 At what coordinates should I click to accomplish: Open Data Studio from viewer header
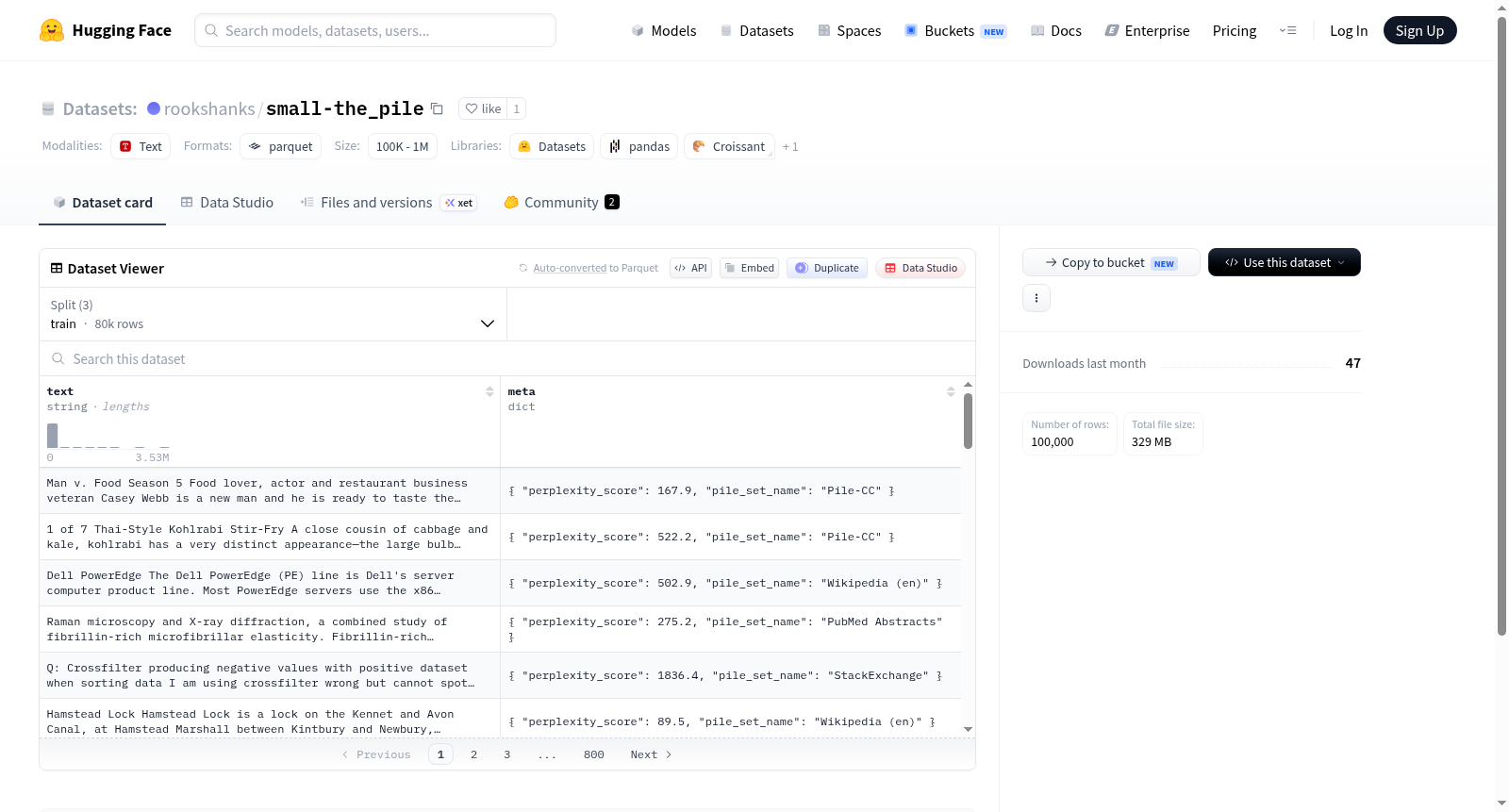(920, 268)
